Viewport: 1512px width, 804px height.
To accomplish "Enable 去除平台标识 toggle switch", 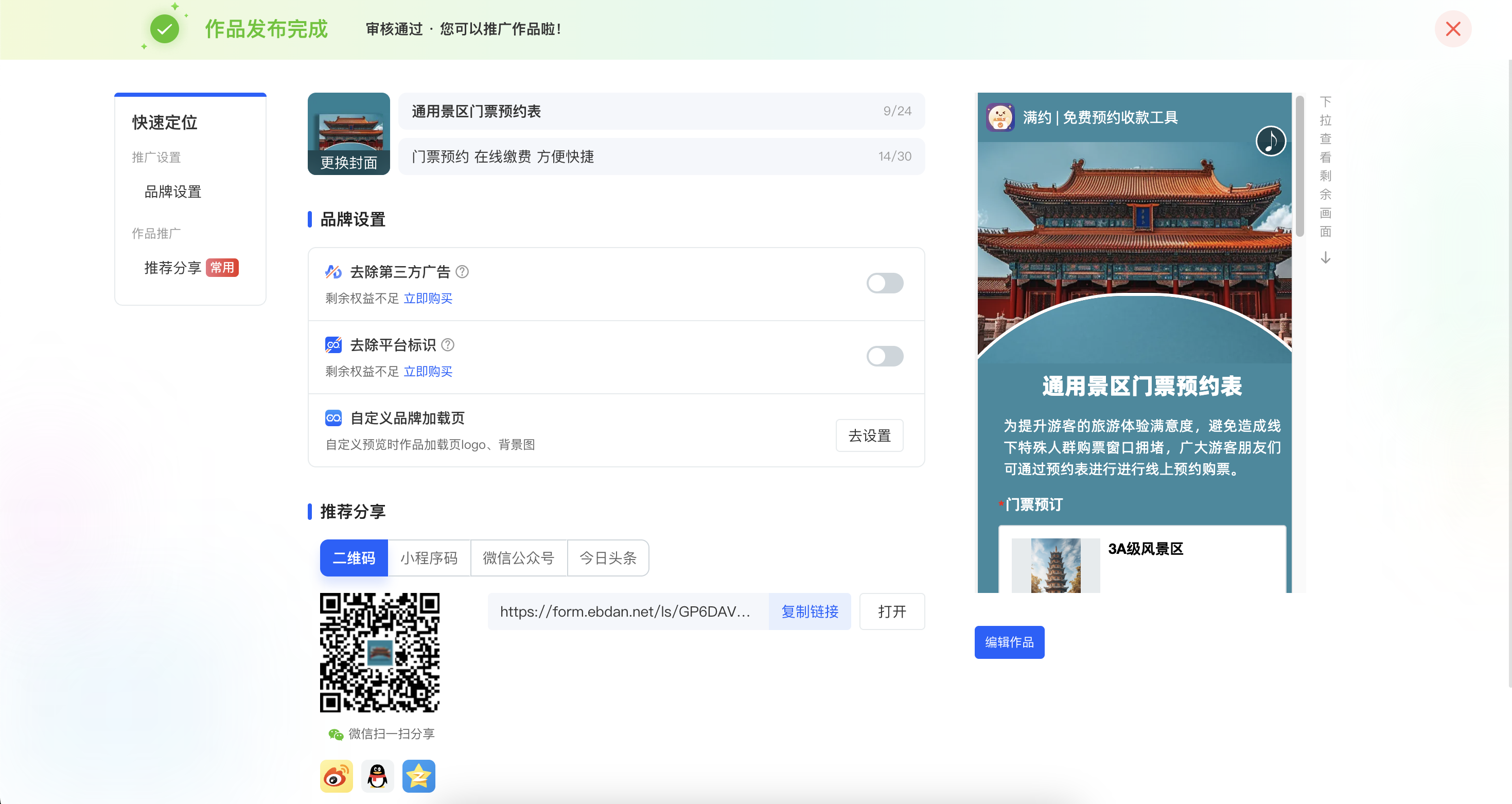I will [885, 356].
